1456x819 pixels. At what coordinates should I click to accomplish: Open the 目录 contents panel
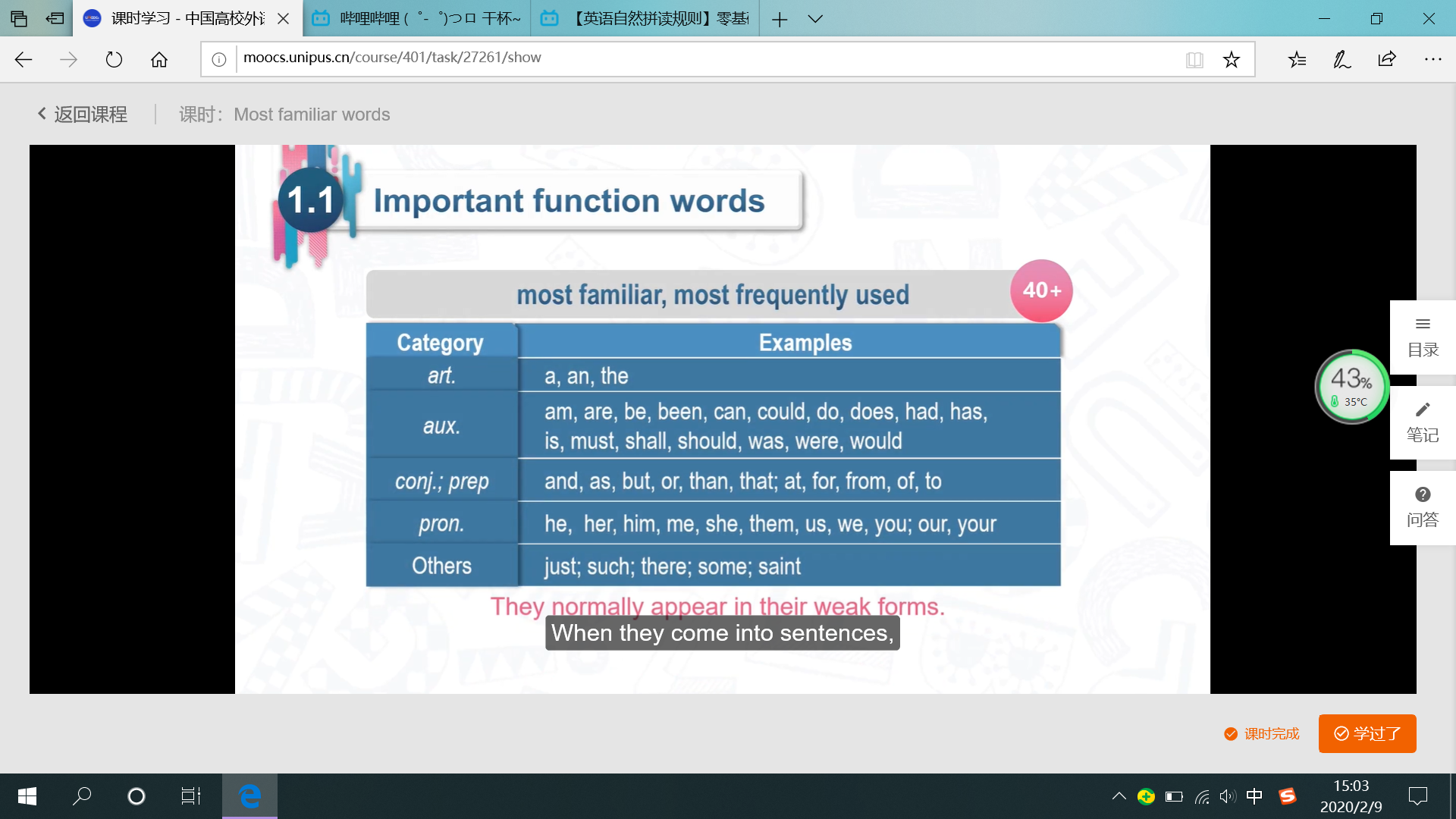point(1423,337)
